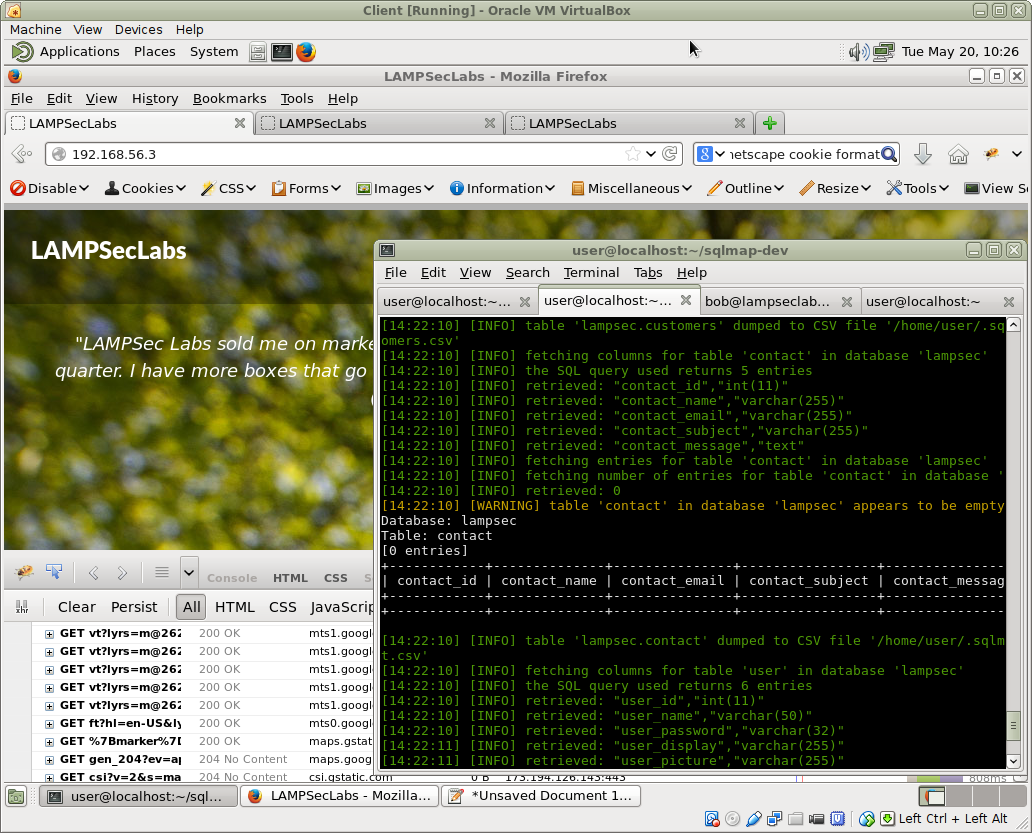The height and width of the screenshot is (833, 1032).
Task: Click VirtualBox optical disc indicator
Action: click(733, 819)
